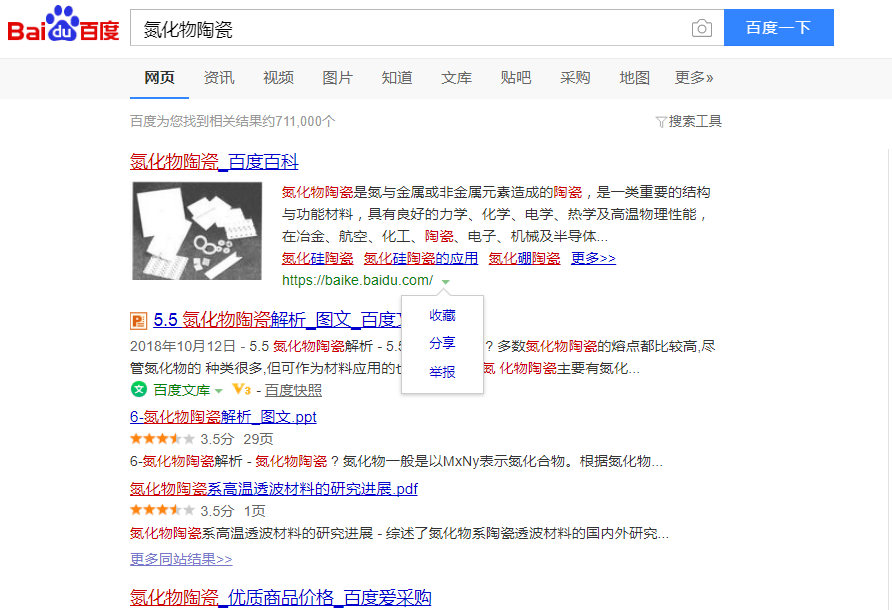Click the 百度文库 source link
892x610 pixels.
pos(182,390)
